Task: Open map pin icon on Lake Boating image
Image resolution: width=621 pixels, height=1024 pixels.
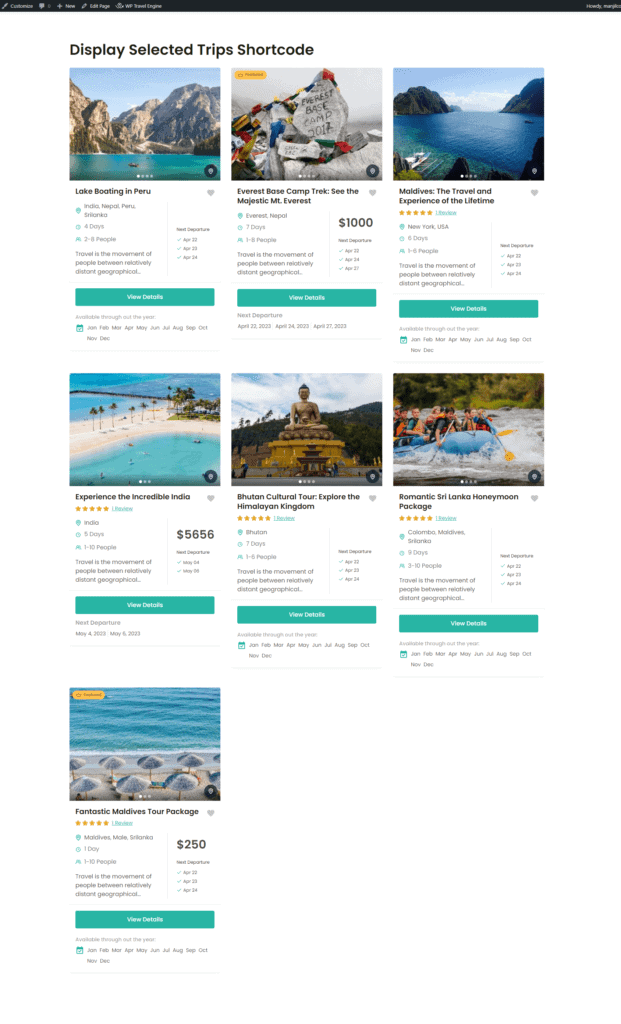Action: click(x=210, y=171)
